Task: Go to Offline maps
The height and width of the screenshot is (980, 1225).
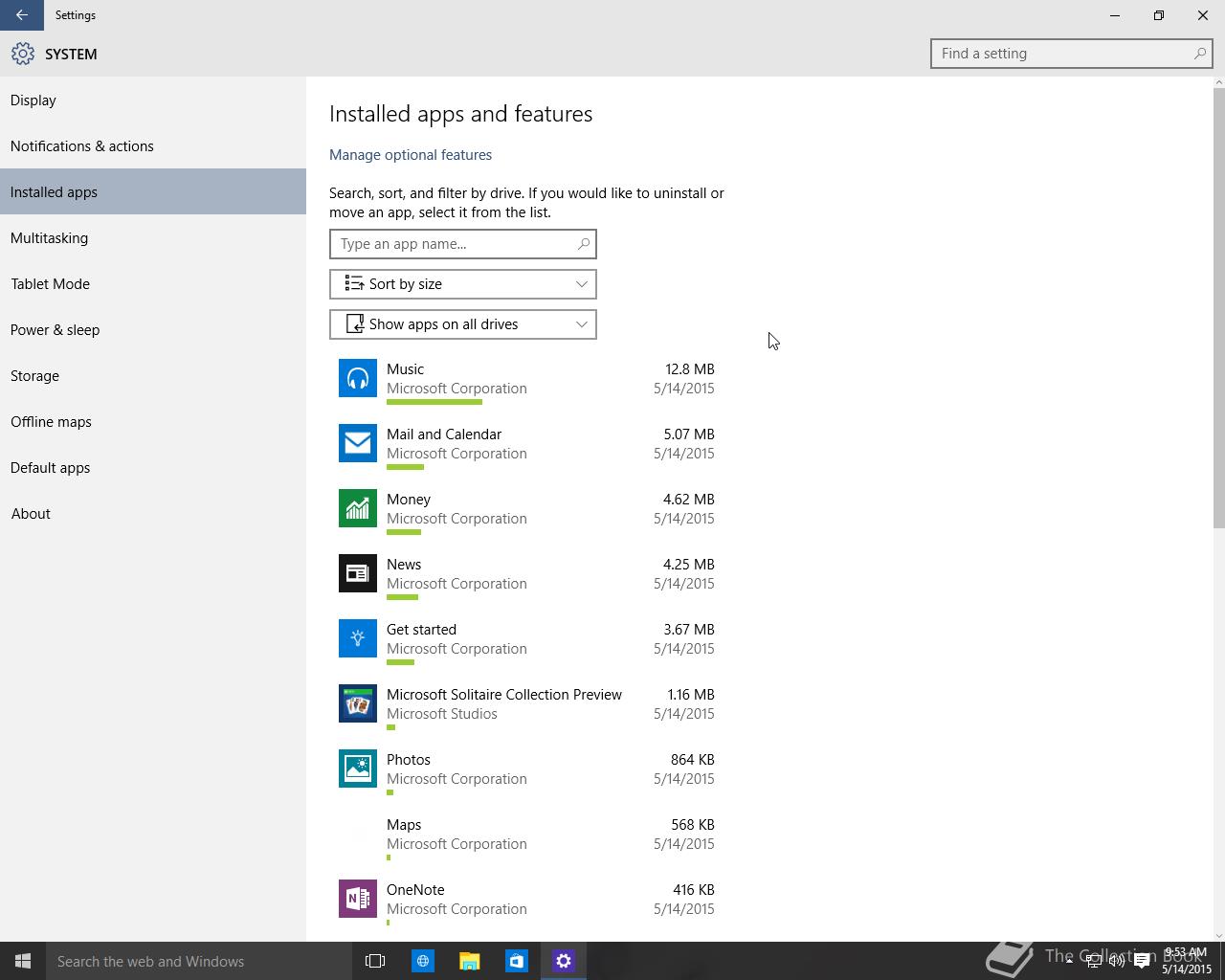Action: click(x=153, y=421)
